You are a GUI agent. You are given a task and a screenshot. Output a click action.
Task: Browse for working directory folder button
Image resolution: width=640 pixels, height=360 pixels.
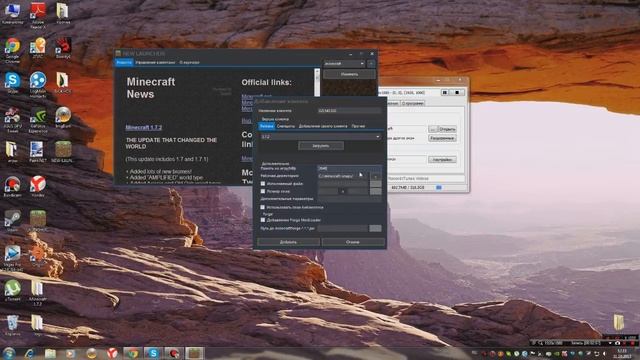(376, 176)
